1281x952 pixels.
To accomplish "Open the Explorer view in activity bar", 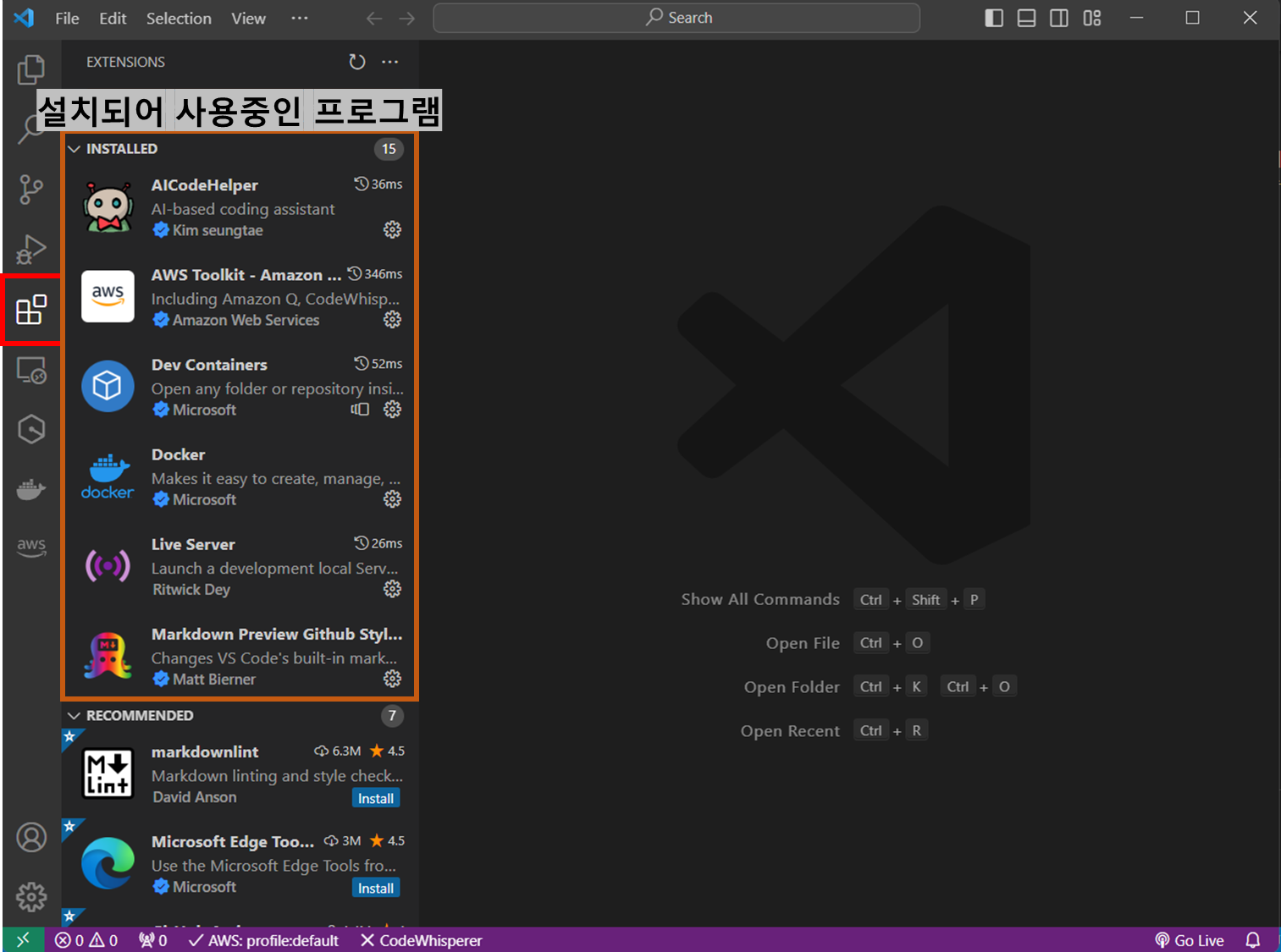I will [31, 69].
